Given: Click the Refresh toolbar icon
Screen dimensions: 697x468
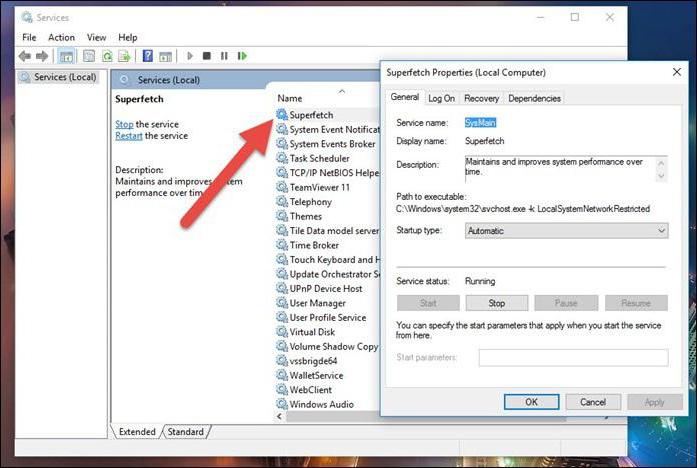Looking at the screenshot, I should coord(106,56).
